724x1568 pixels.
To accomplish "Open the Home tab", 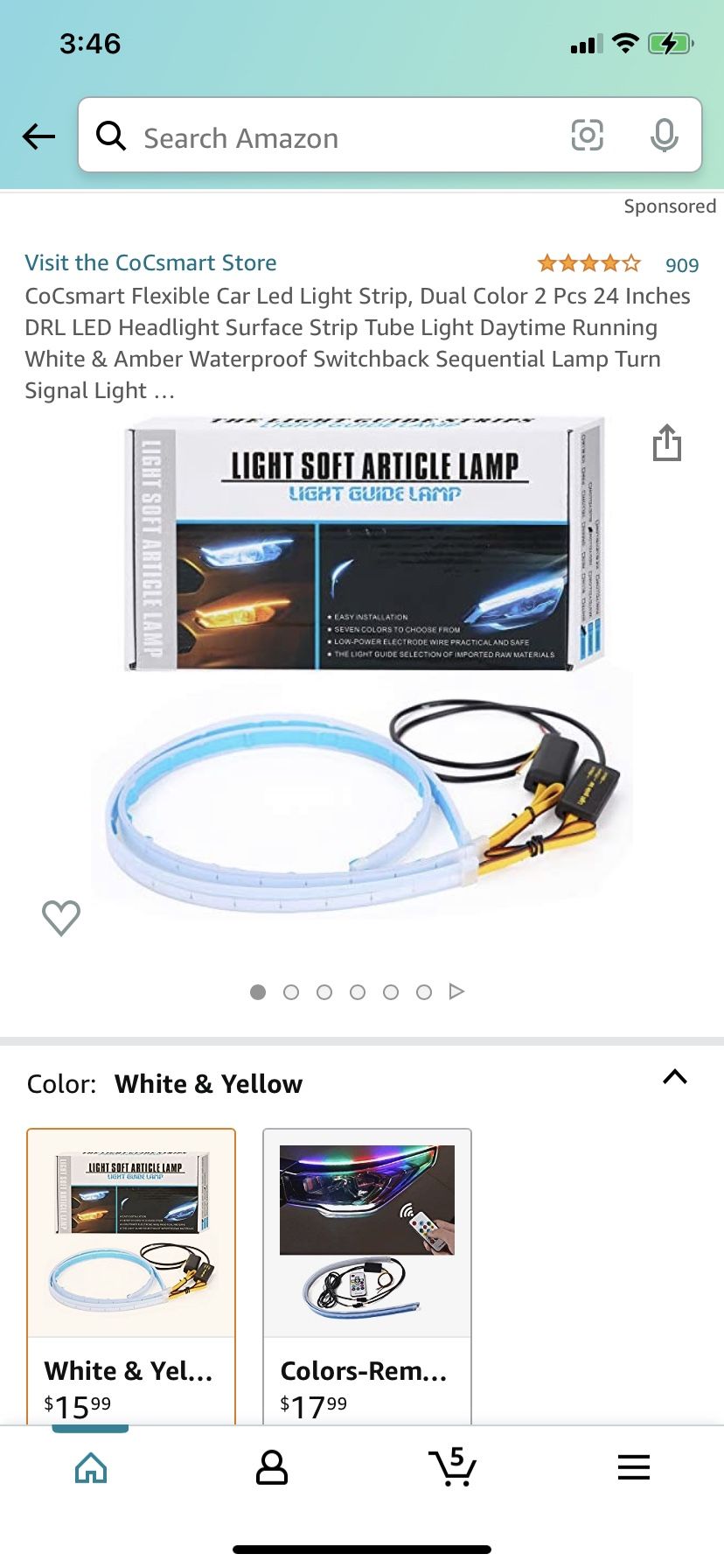I will pos(91,1467).
